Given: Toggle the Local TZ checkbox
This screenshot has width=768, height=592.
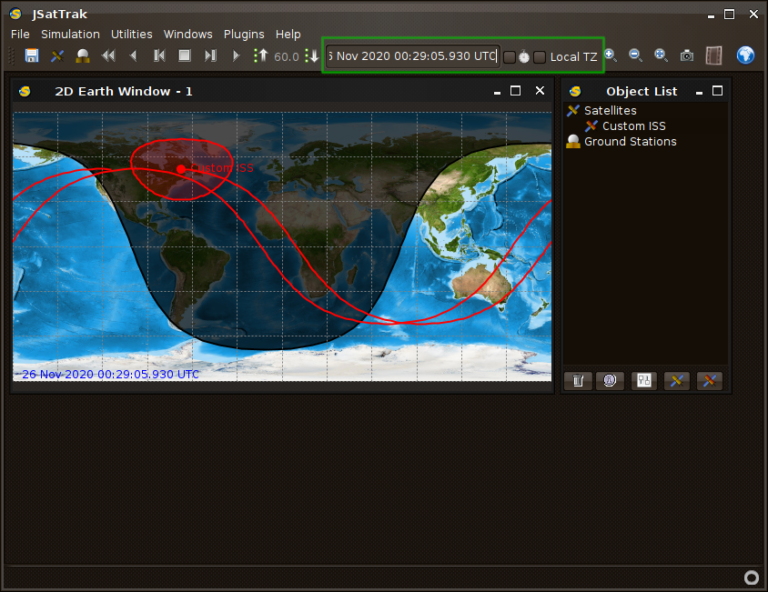Looking at the screenshot, I should [540, 57].
